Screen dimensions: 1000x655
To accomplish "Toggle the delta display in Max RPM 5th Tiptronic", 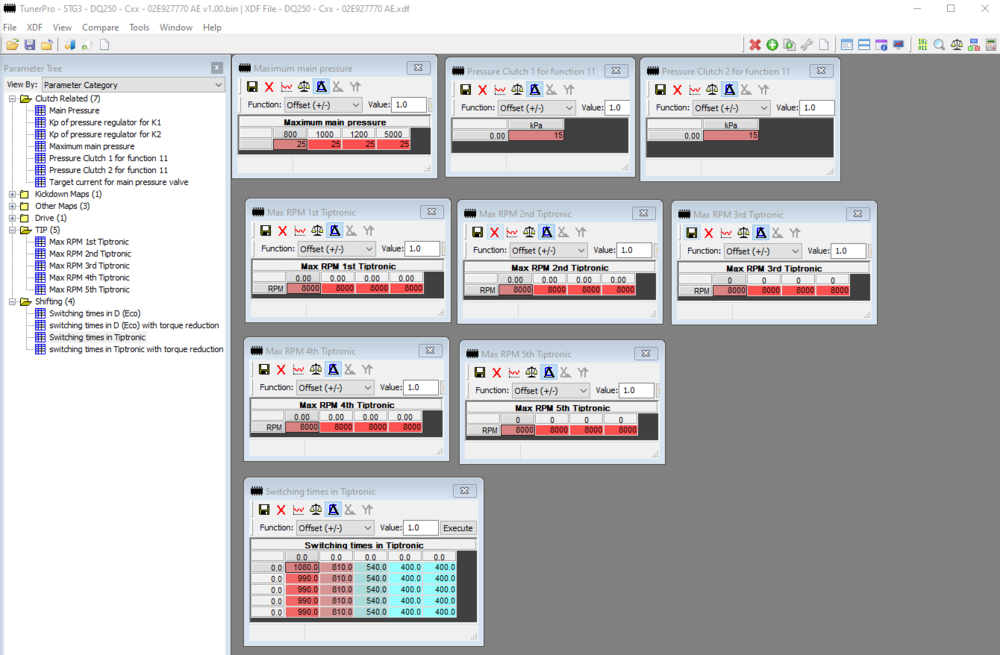I will [x=548, y=371].
